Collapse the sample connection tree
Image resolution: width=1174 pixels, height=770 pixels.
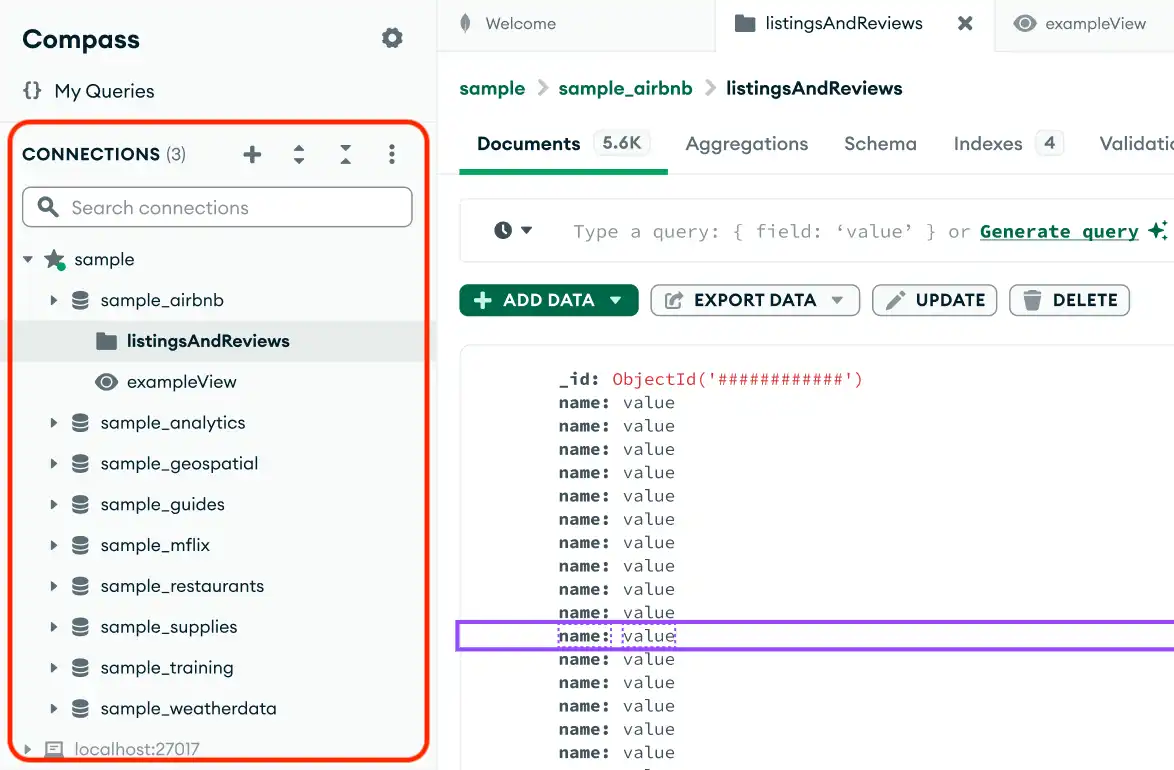(28, 259)
